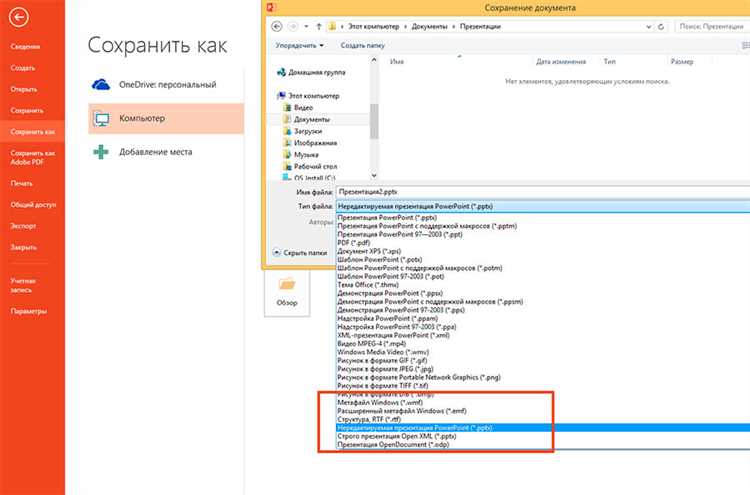Open Рабочий стол in the tree
Screen dimensions: 750x495
point(310,166)
